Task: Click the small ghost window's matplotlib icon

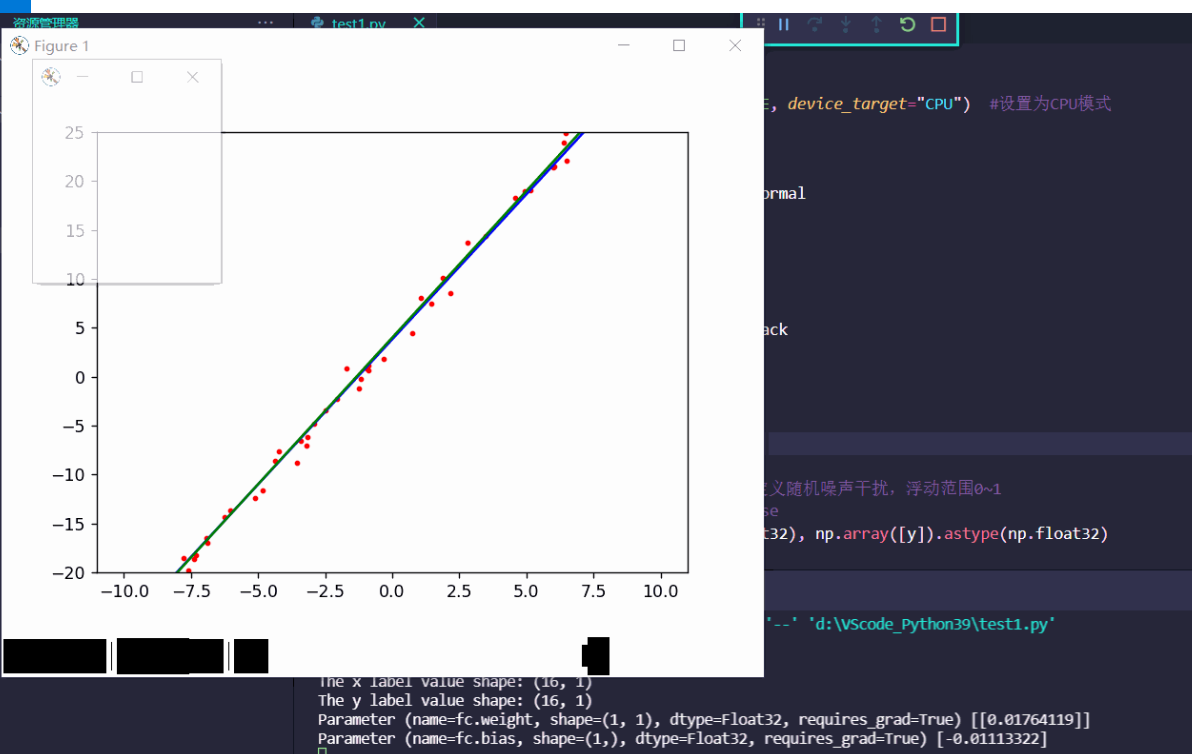Action: click(51, 77)
